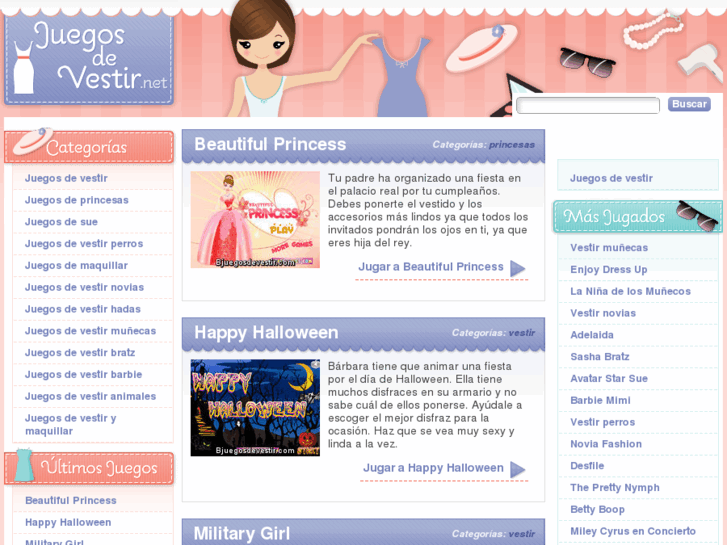Open the Barbie Mimi game link
This screenshot has width=727, height=545.
[x=600, y=400]
